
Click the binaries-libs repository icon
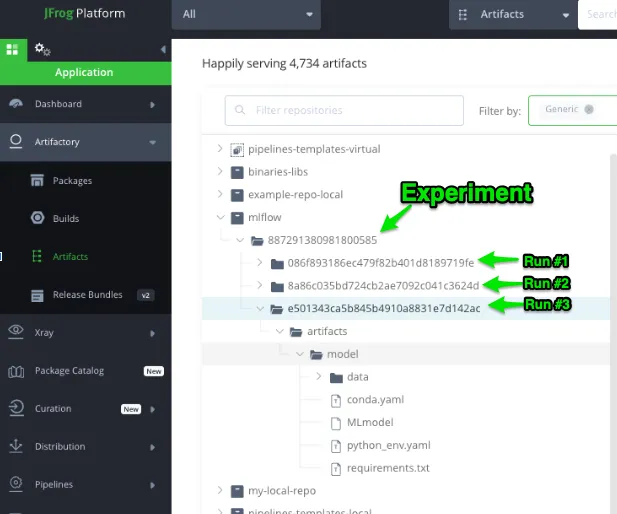[237, 172]
